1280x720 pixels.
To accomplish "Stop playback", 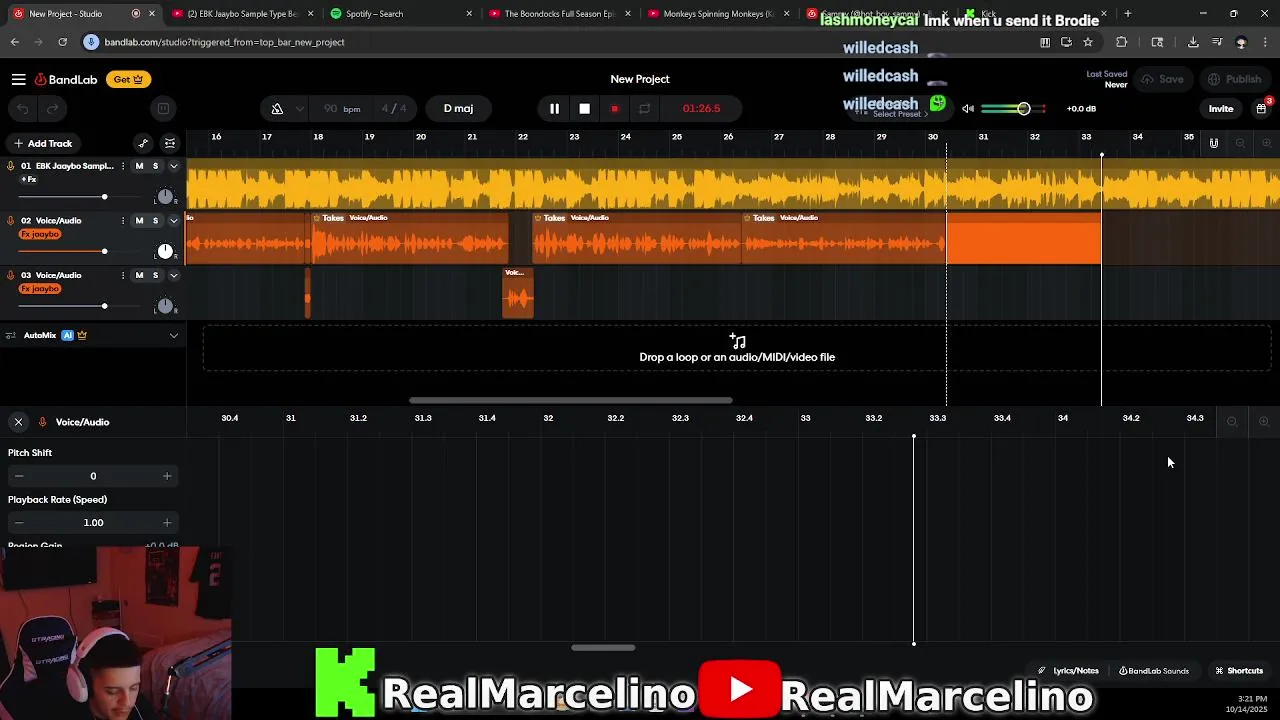I will (x=584, y=108).
